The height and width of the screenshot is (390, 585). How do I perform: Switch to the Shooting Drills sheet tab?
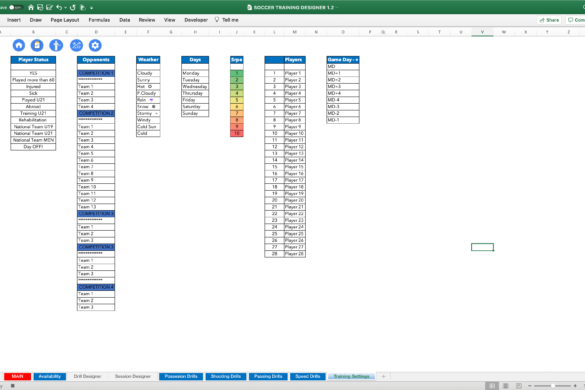click(226, 376)
